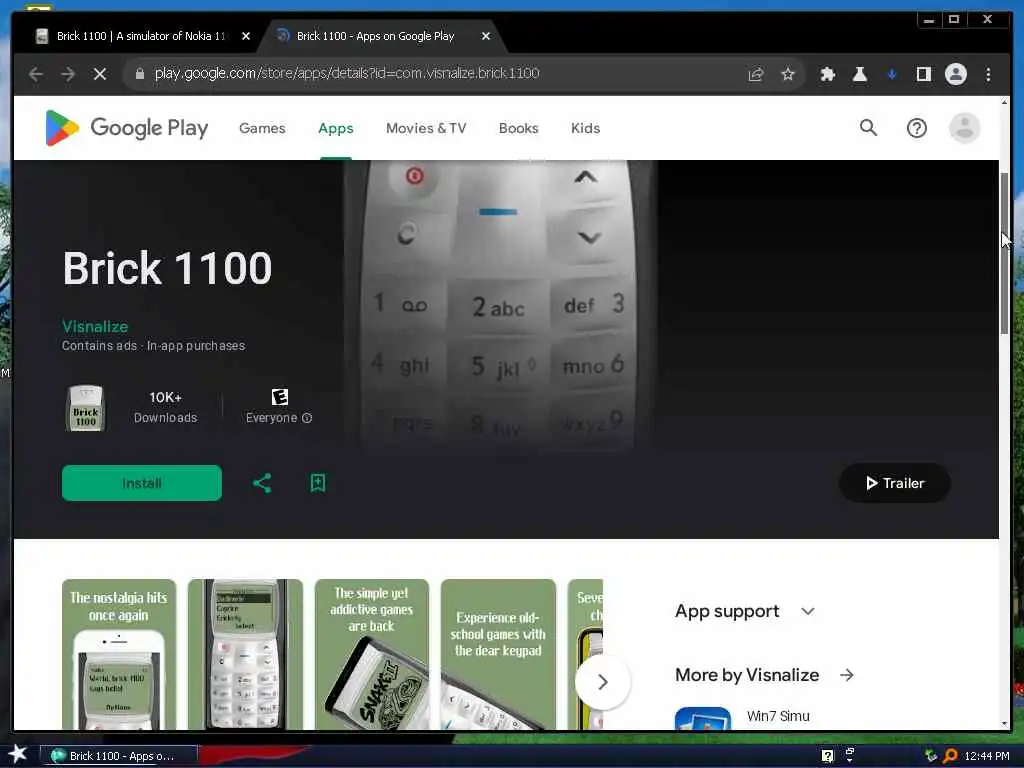View site lock information
Screen dimensions: 1024x768
(139, 74)
